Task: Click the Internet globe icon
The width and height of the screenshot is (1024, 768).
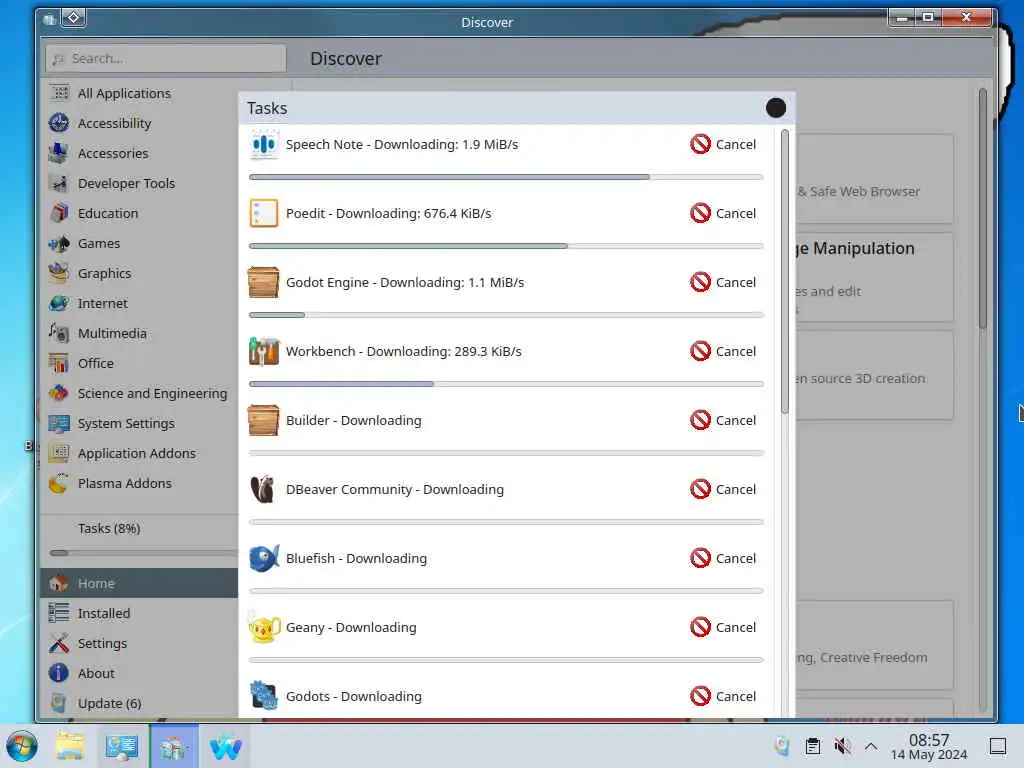Action: click(59, 303)
